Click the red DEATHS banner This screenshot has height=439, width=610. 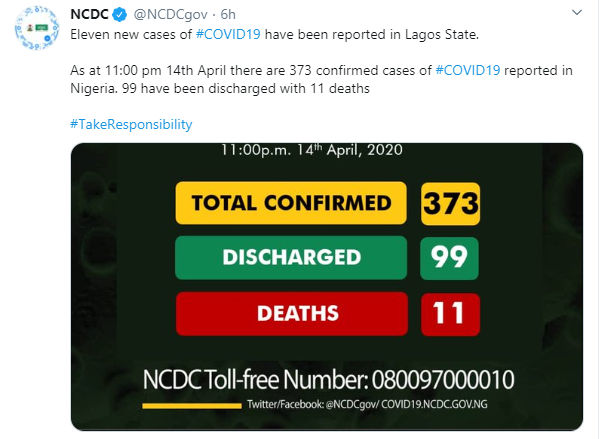[291, 313]
